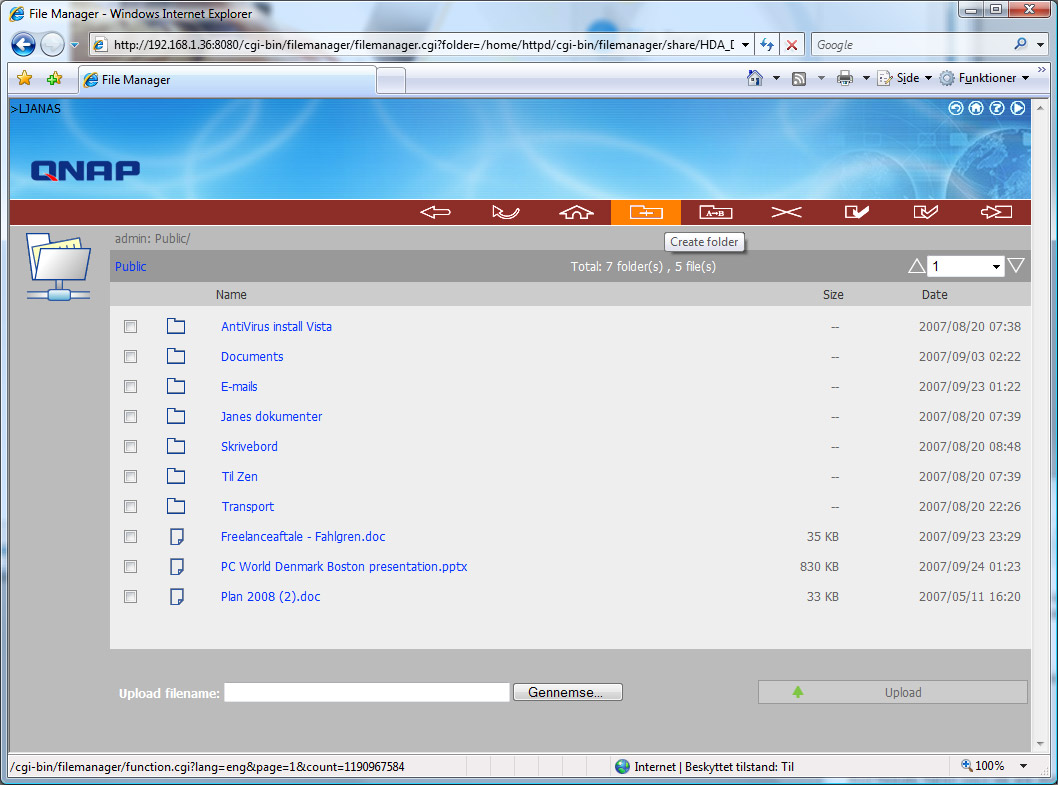Viewport: 1058px width, 785px height.
Task: Click the Public breadcrumb link
Action: [x=130, y=267]
